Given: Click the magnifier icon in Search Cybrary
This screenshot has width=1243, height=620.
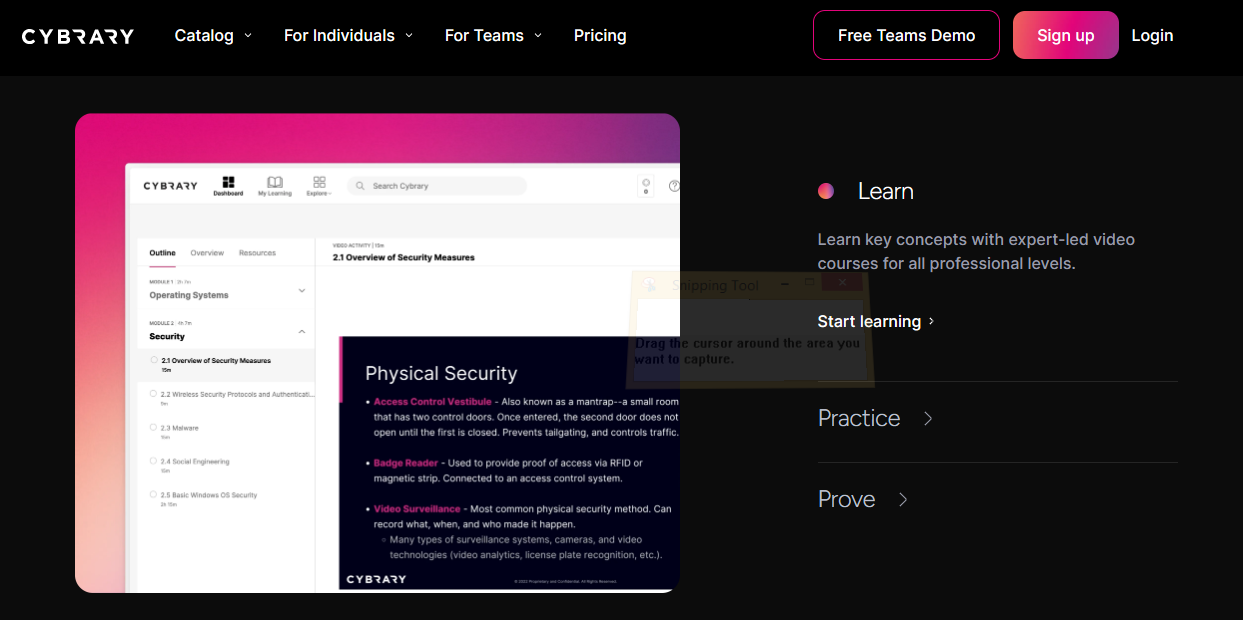Looking at the screenshot, I should [360, 186].
